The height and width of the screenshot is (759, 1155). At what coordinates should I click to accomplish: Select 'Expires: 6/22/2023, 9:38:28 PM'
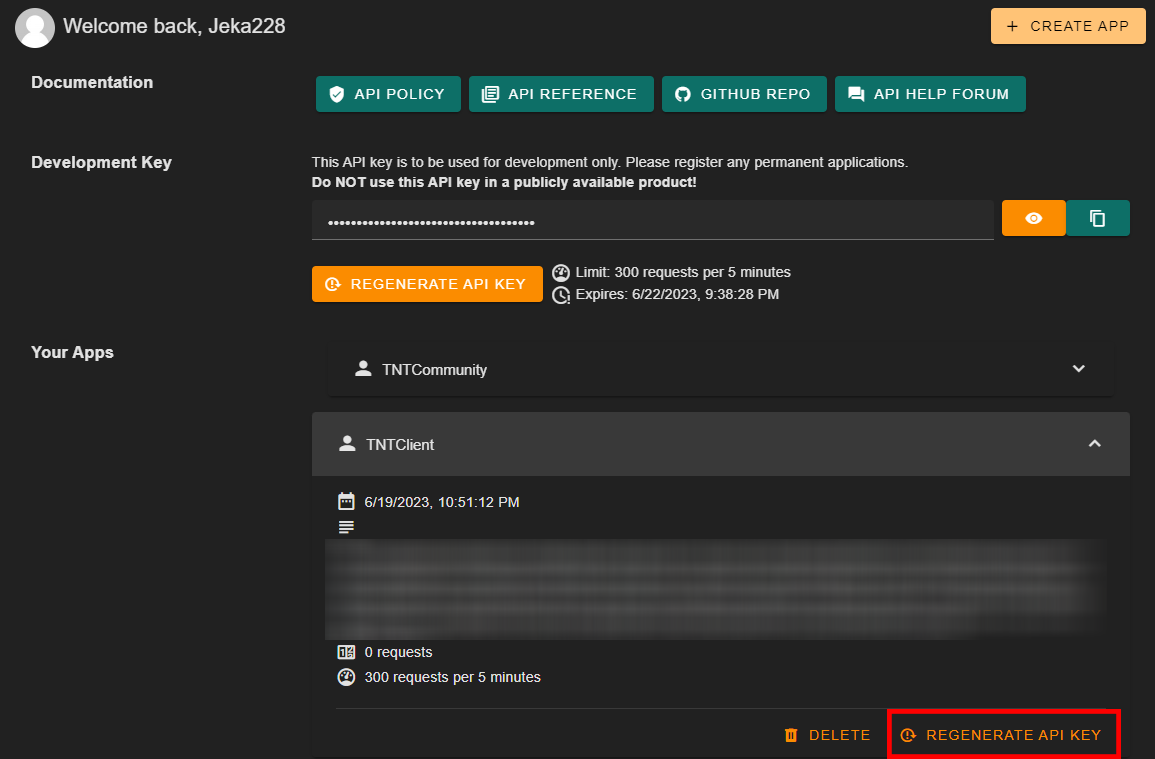[x=677, y=295]
